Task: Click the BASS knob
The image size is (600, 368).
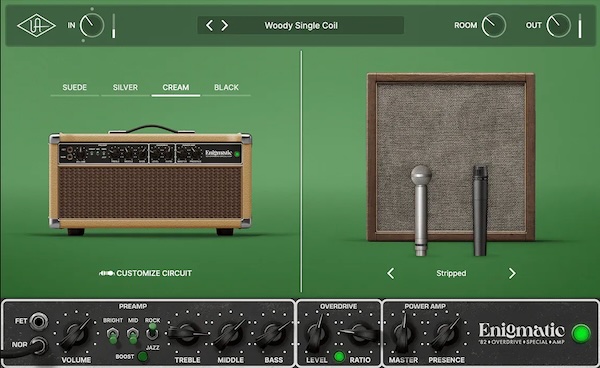Action: coord(273,334)
